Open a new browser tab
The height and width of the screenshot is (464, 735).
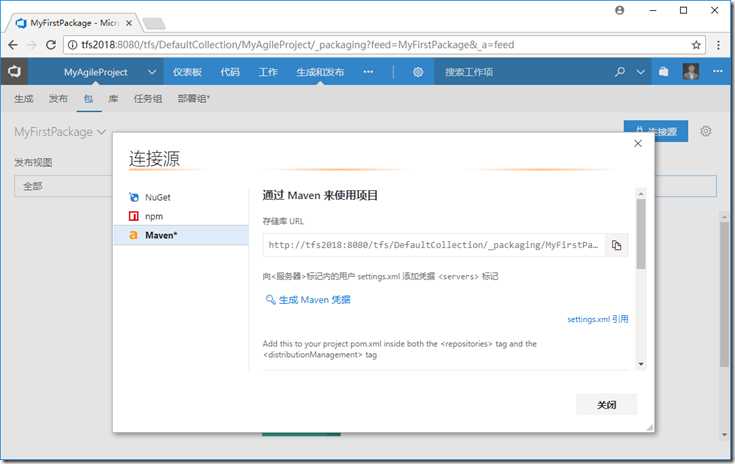click(154, 23)
